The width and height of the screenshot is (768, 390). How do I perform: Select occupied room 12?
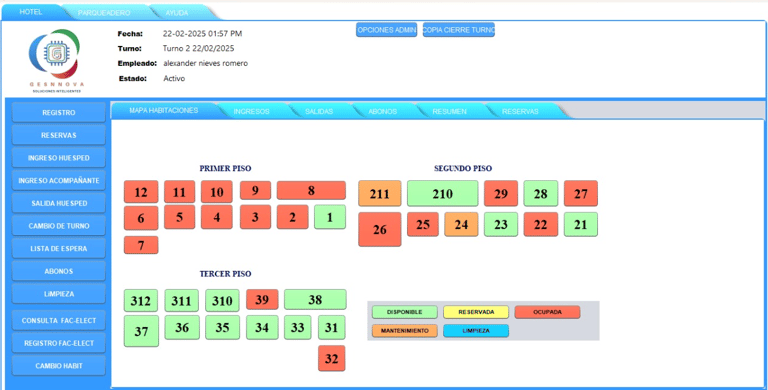click(141, 192)
